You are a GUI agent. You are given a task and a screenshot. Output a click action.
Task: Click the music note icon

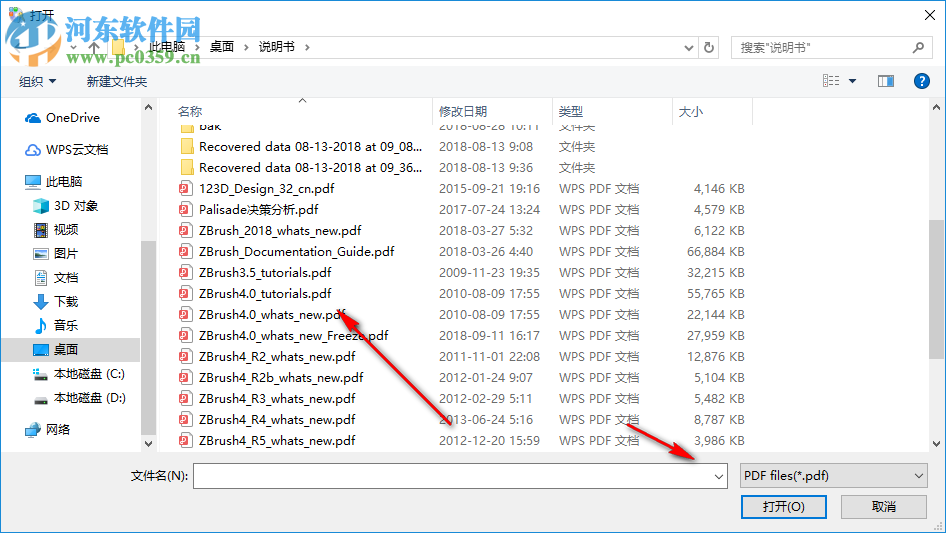40,325
